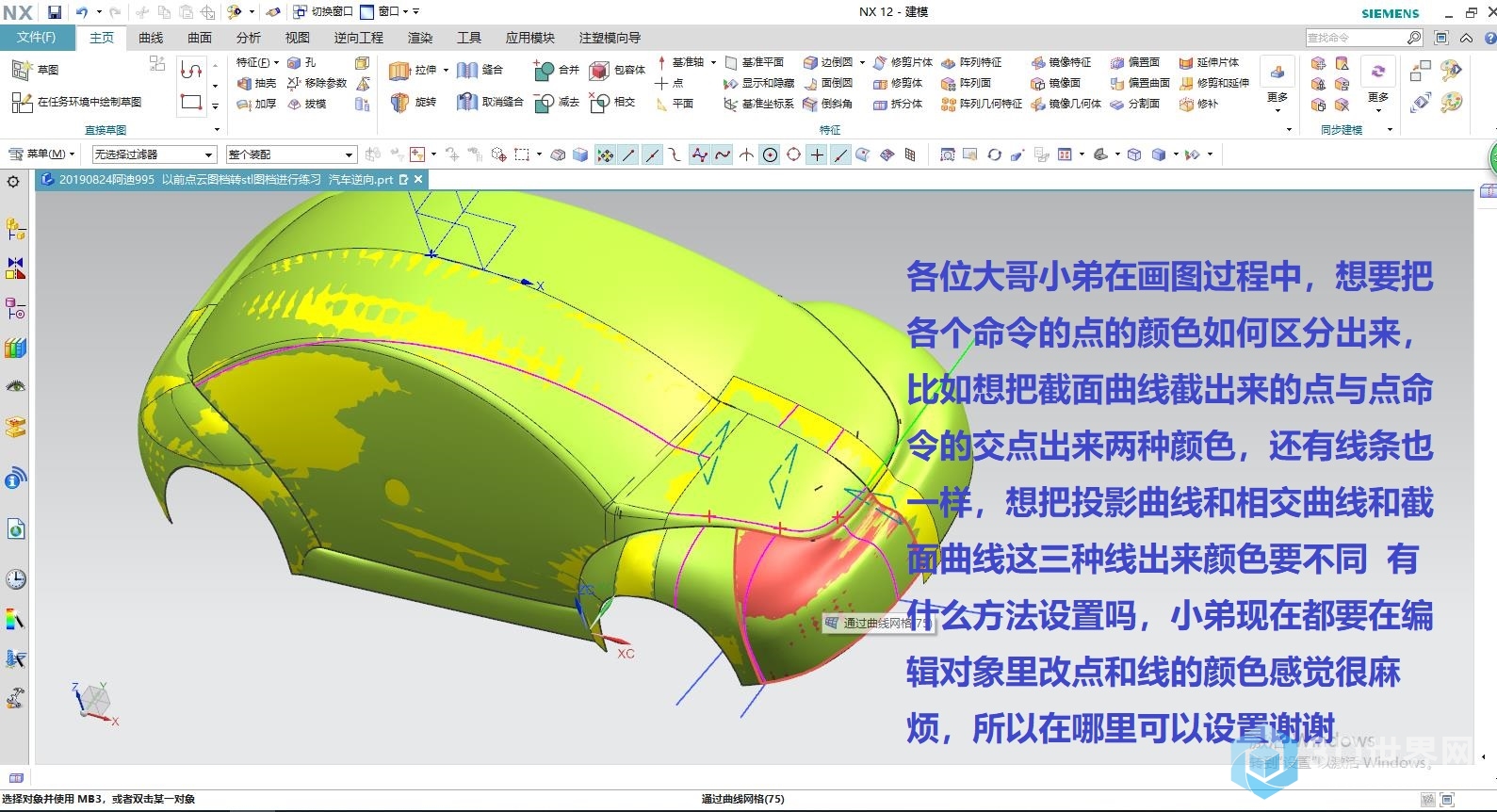Toggle the Mid Point snap option
This screenshot has height=812, width=1497.
tap(652, 154)
